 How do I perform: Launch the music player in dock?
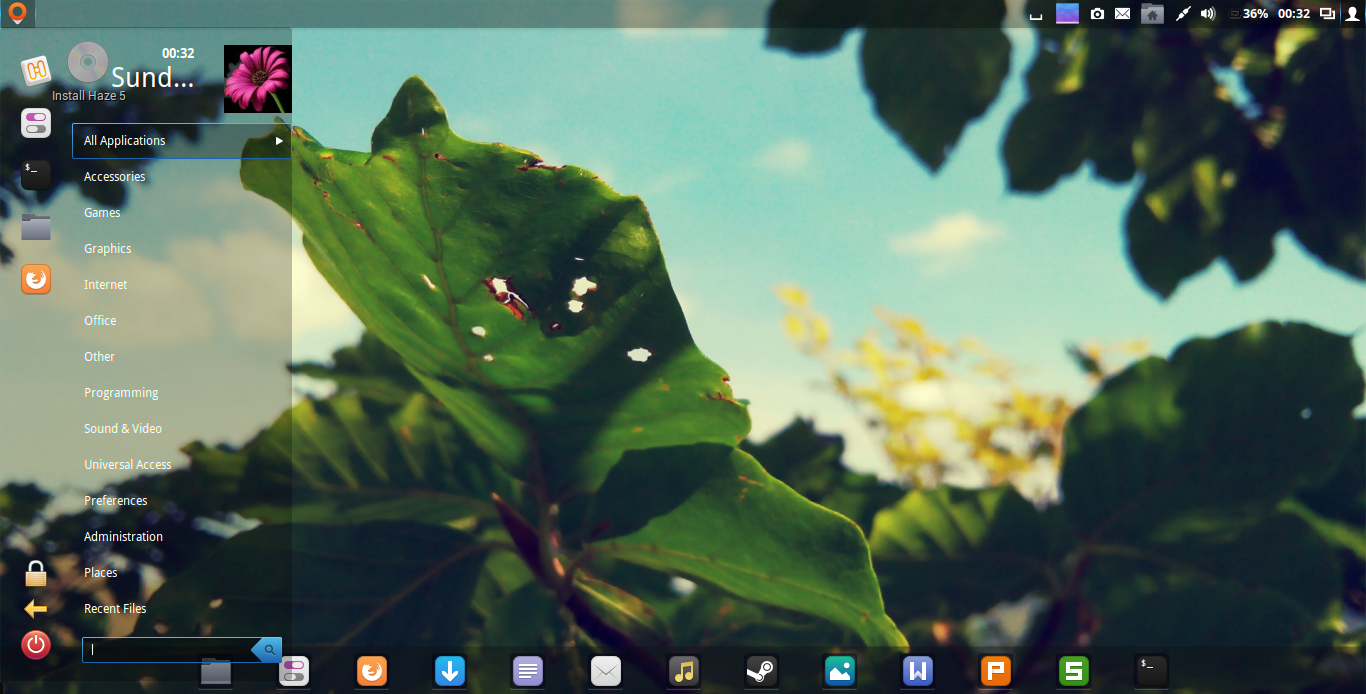684,671
